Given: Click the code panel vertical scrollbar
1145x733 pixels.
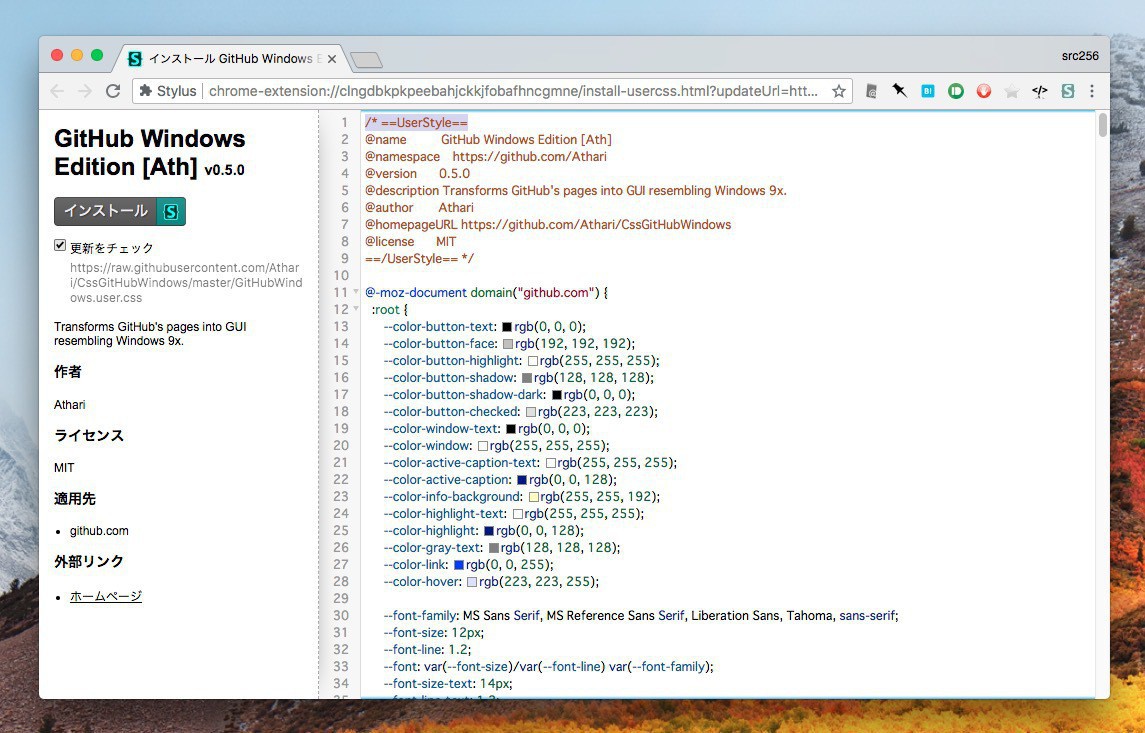Looking at the screenshot, I should coord(1102,125).
